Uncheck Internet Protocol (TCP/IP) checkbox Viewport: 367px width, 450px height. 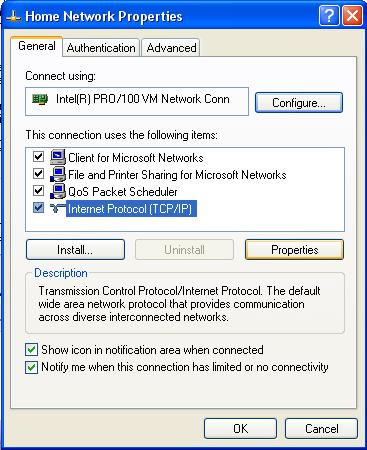coord(38,208)
